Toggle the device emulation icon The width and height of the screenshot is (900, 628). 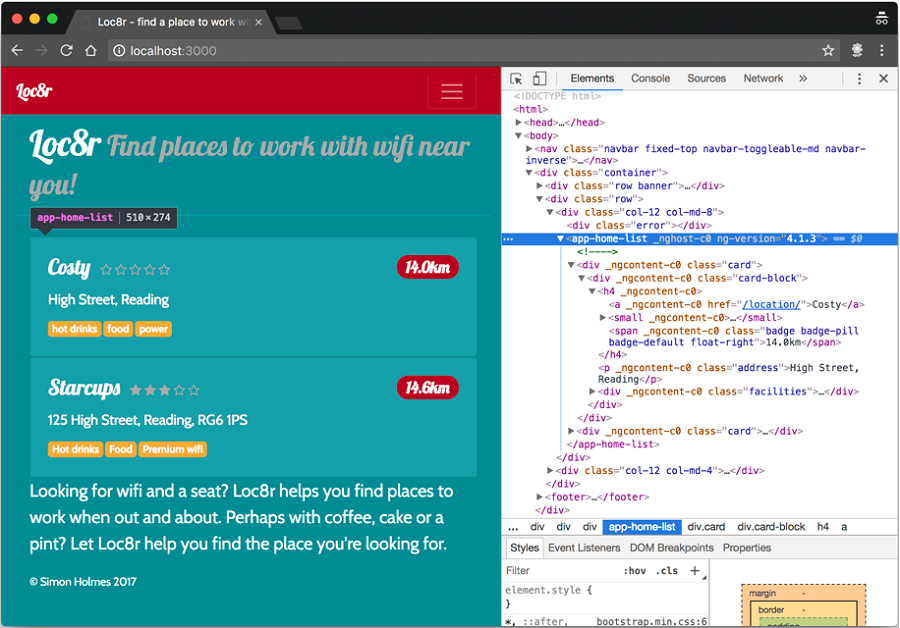538,78
